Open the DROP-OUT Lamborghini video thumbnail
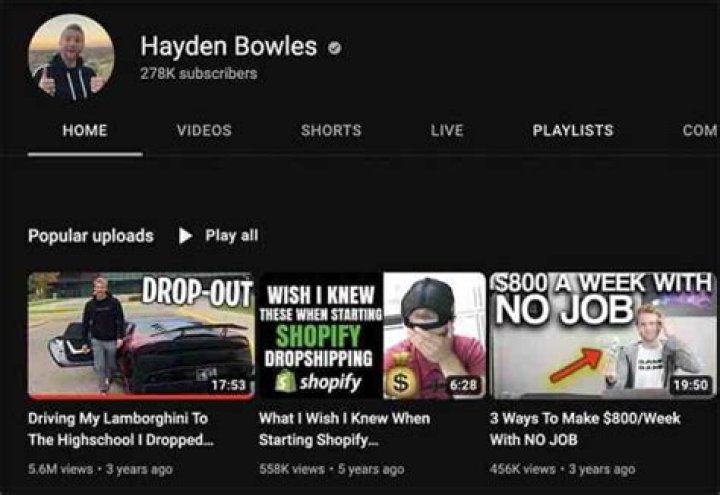Image resolution: width=720 pixels, height=495 pixels. (141, 336)
